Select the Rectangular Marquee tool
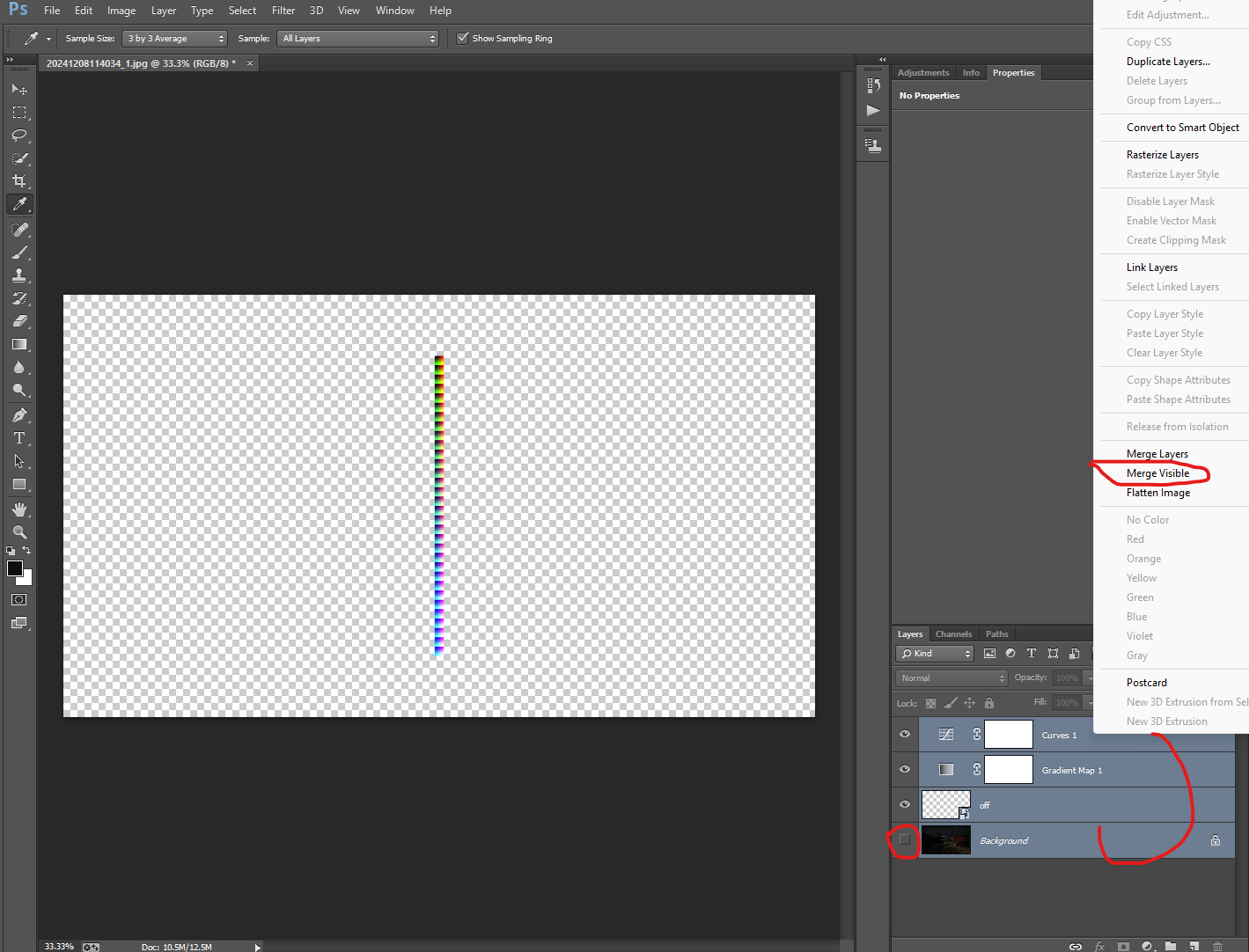Image resolution: width=1249 pixels, height=952 pixels. [x=19, y=113]
